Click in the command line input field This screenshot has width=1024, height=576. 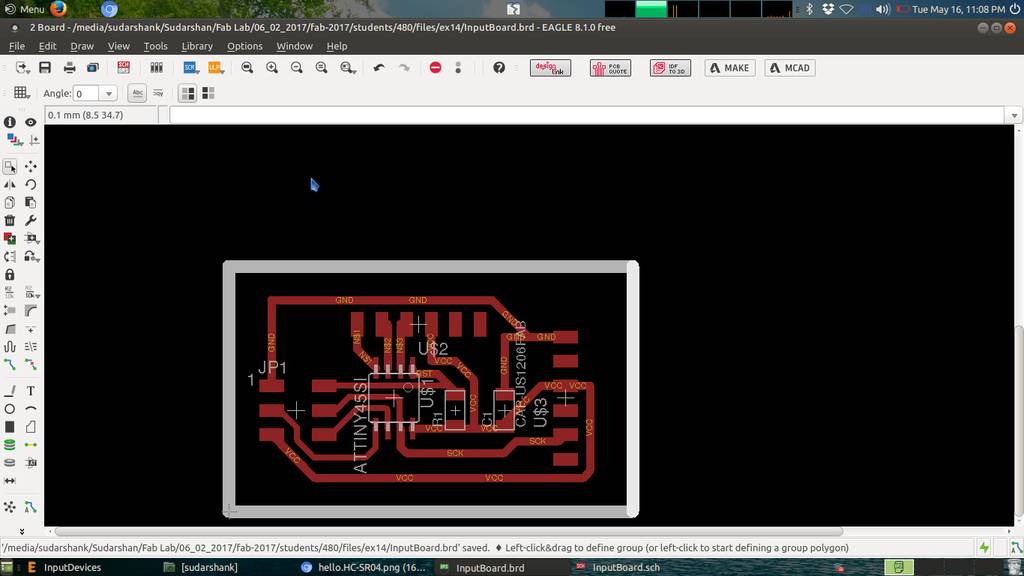point(586,115)
